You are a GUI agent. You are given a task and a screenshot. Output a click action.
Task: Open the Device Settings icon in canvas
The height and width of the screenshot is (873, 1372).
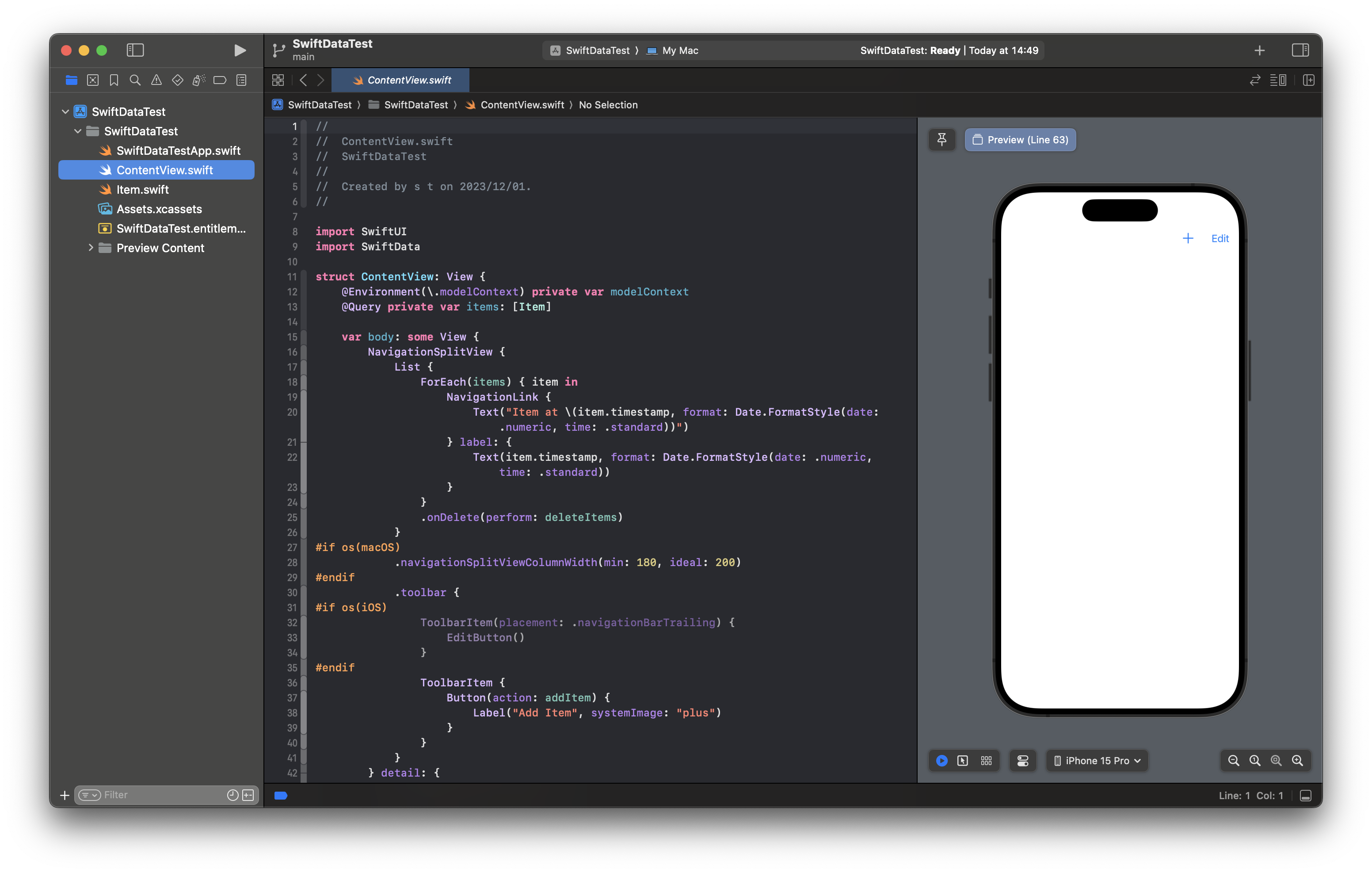pyautogui.click(x=1023, y=761)
